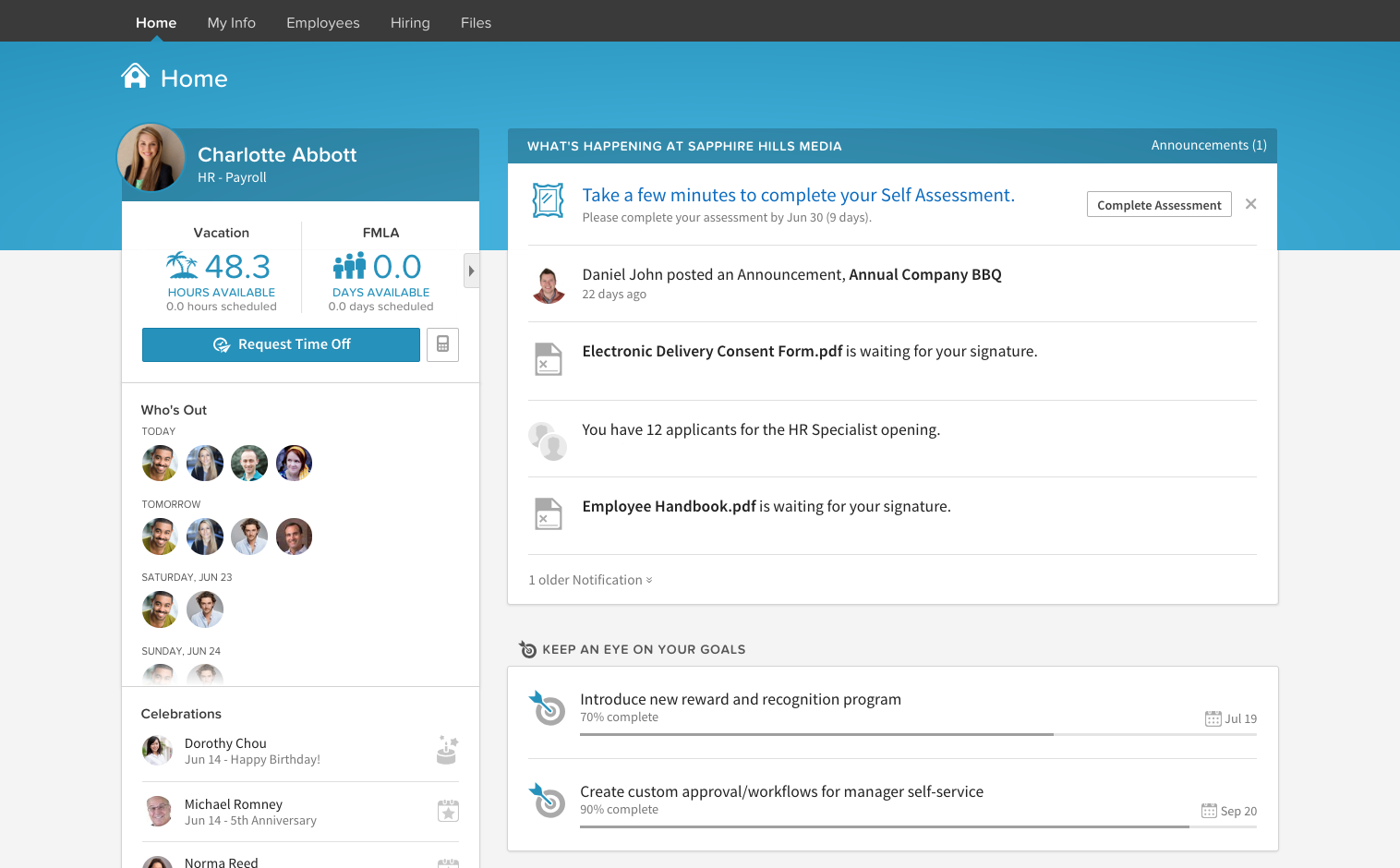Screen dimensions: 1400x868
Task: Click the Complete Assessment button
Action: [x=1159, y=205]
